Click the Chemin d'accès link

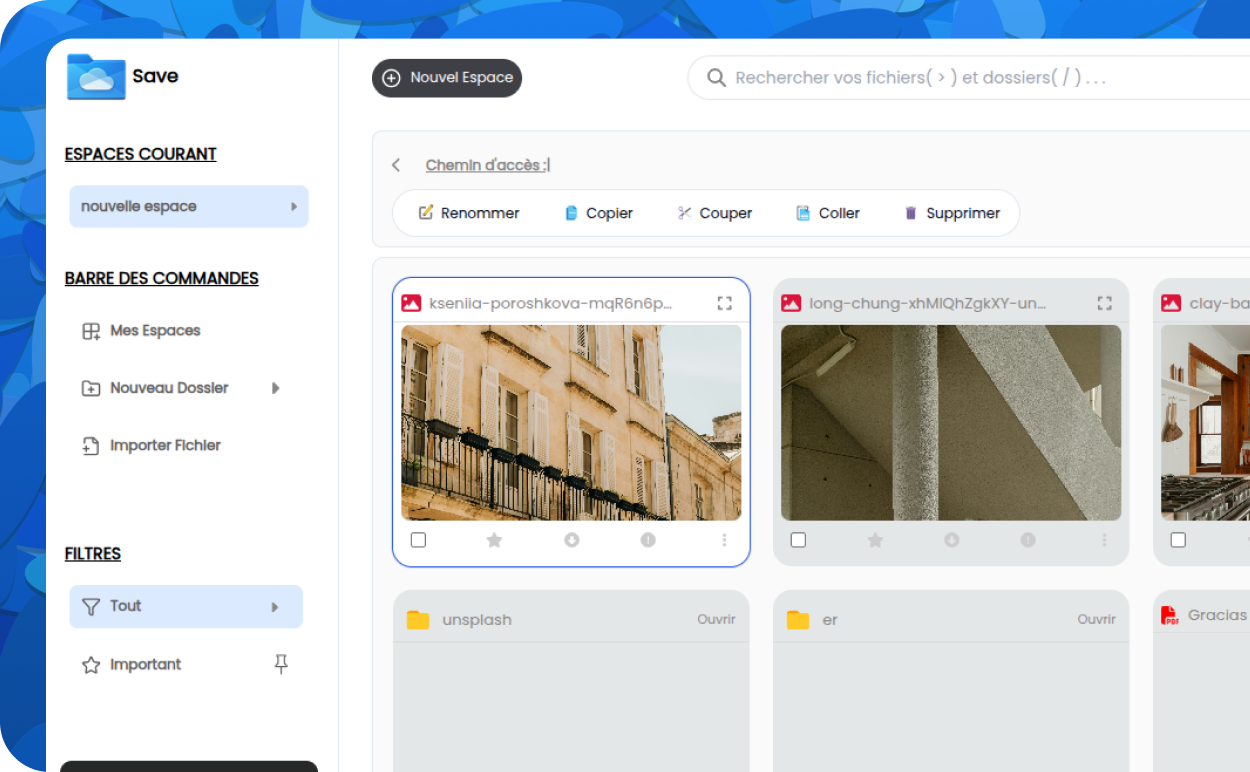[487, 165]
